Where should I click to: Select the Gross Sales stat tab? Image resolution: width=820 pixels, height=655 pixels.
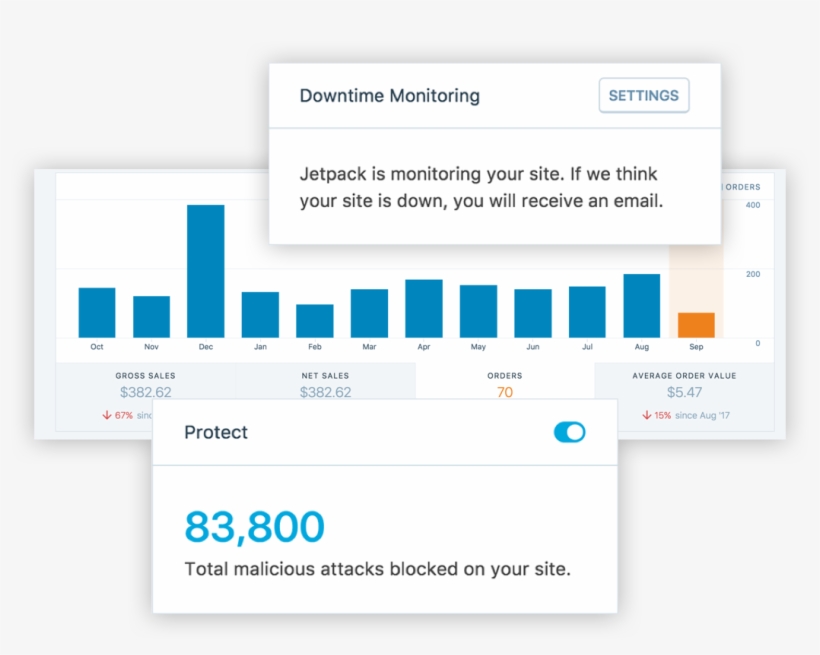click(x=145, y=385)
